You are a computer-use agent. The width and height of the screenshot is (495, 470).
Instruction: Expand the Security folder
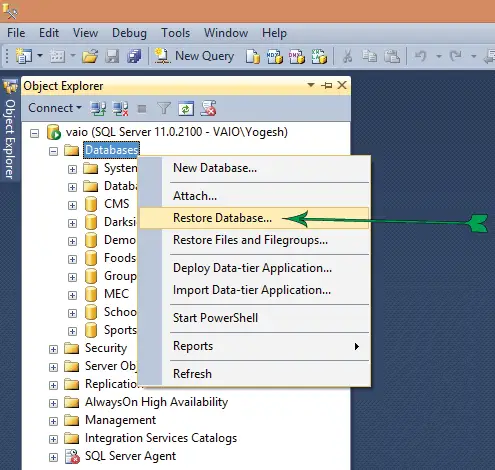pyautogui.click(x=53, y=349)
